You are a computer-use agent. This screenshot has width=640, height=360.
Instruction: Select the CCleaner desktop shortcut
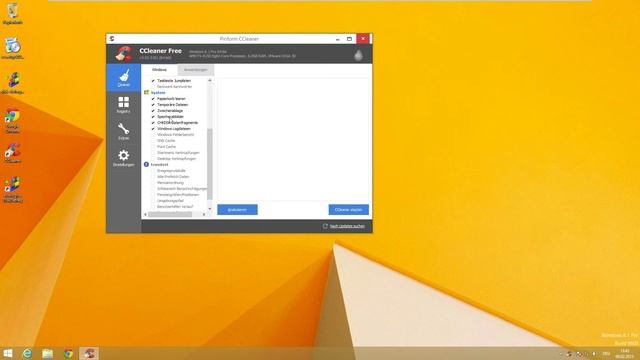(x=13, y=153)
